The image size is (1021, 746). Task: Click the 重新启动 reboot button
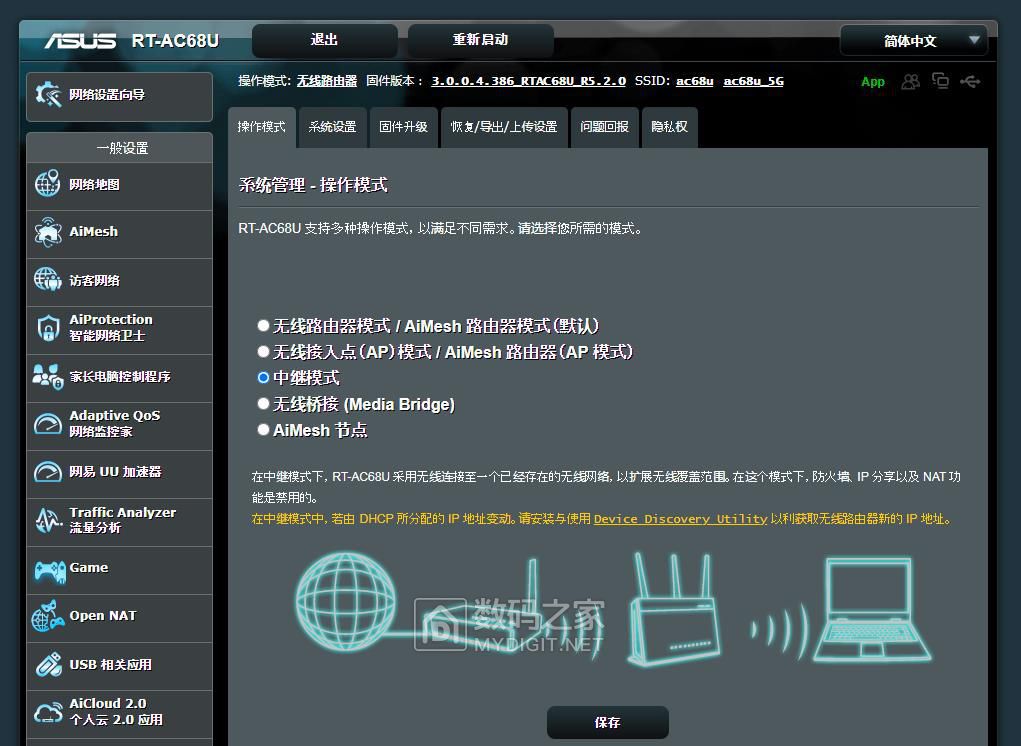[x=481, y=40]
